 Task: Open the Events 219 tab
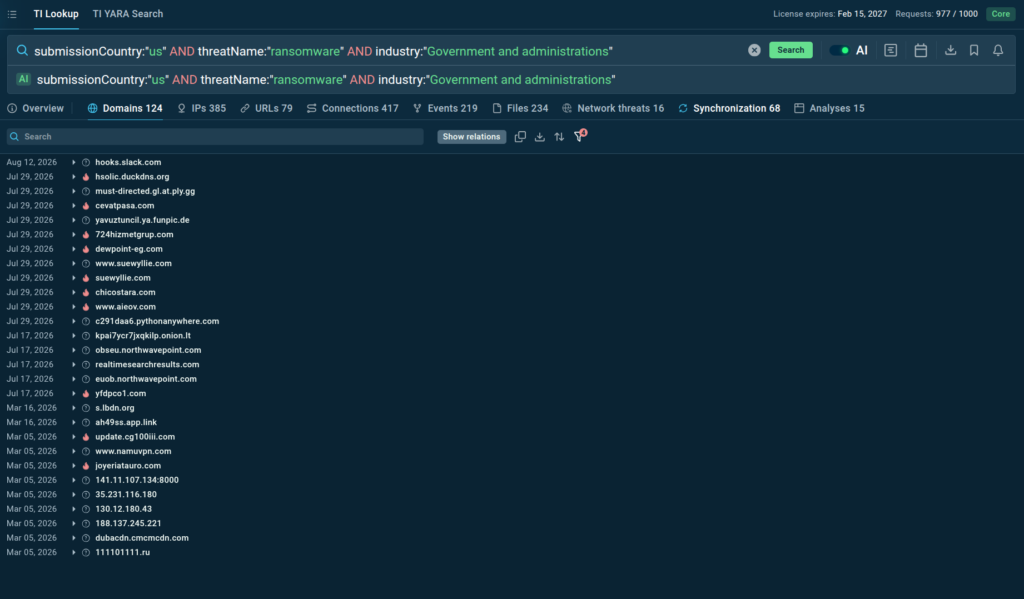[x=445, y=108]
